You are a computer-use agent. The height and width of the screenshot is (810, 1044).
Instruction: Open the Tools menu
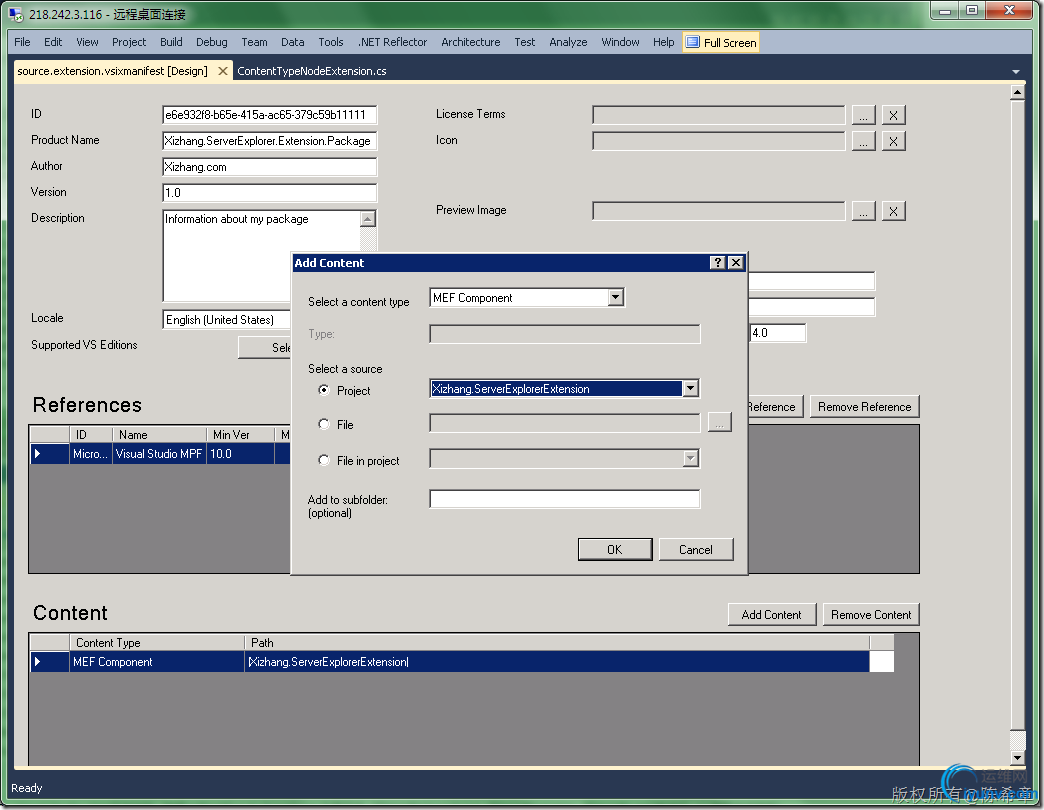click(331, 42)
